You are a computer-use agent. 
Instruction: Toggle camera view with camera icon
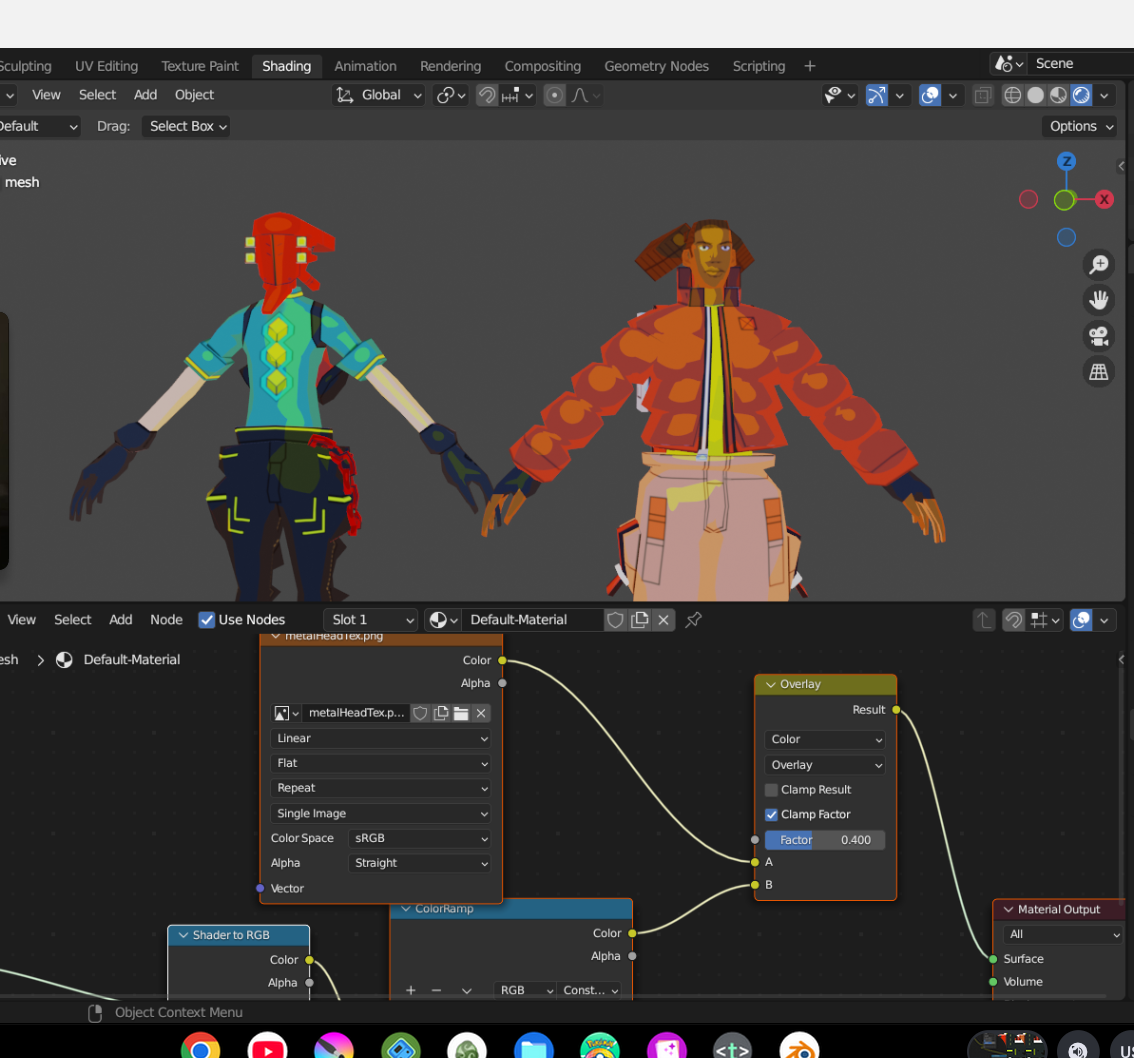(1098, 336)
